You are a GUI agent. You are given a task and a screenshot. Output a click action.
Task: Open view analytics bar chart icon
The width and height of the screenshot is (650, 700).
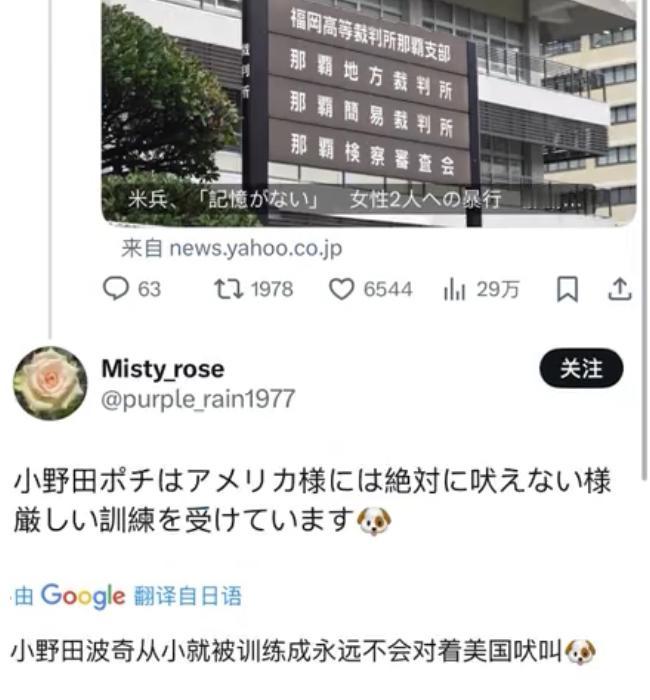454,289
